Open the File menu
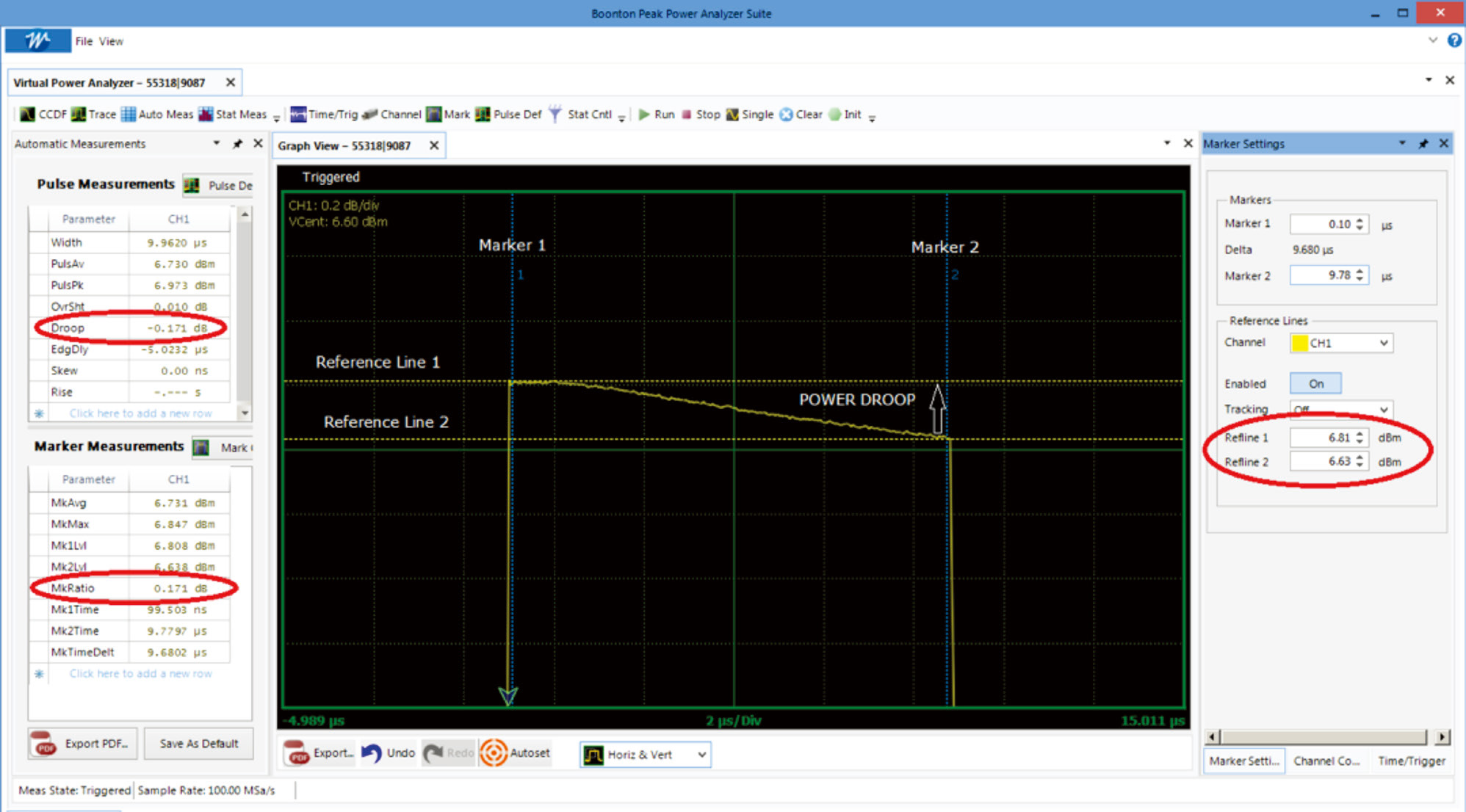This screenshot has width=1466, height=812. click(84, 41)
